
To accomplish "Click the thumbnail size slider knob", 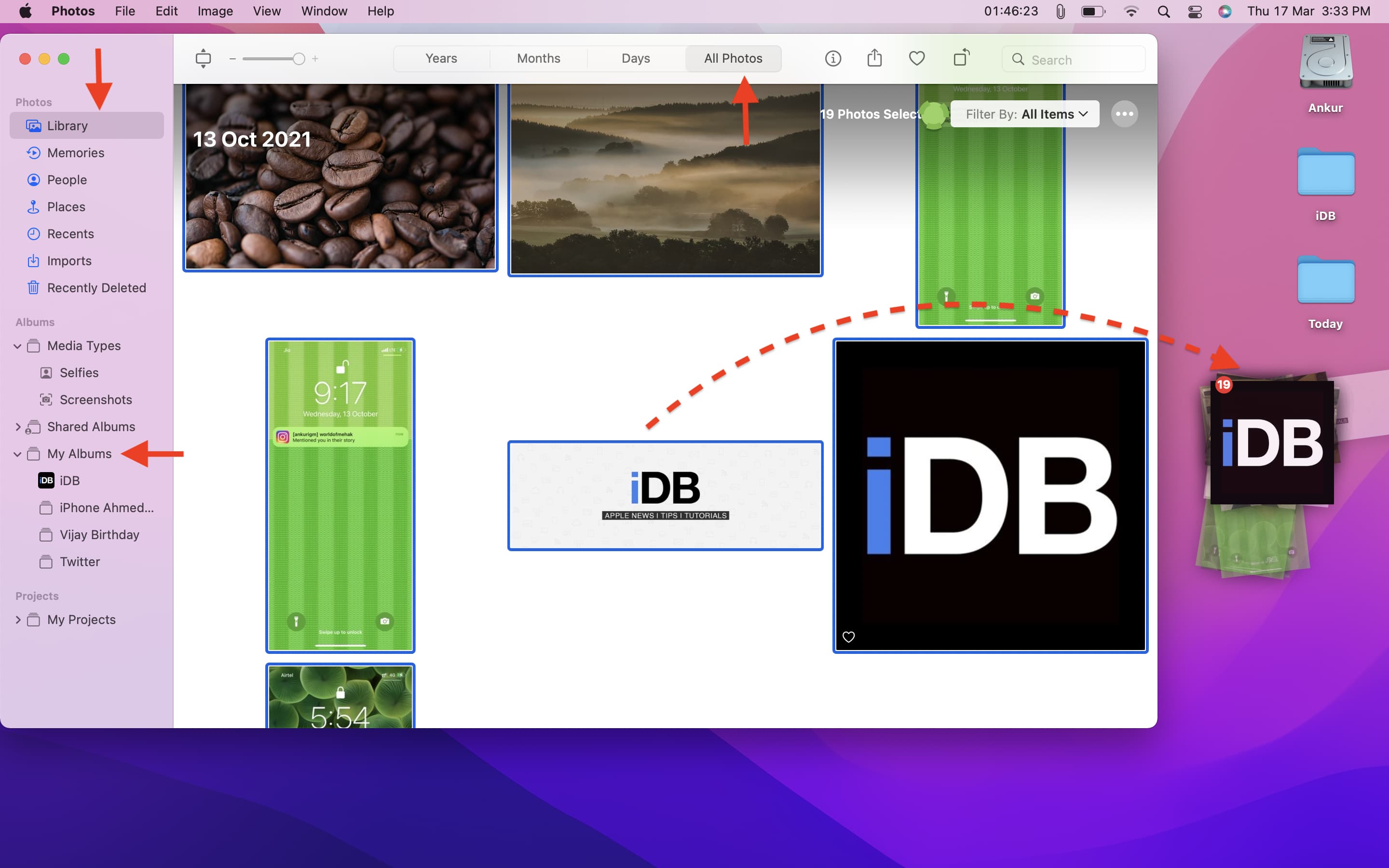I will pos(299,58).
